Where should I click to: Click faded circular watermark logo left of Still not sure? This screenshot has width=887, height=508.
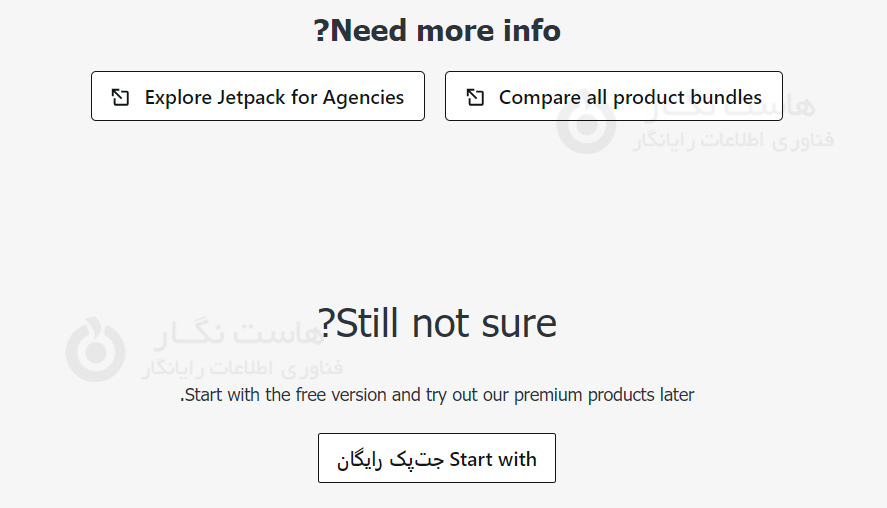click(x=95, y=348)
